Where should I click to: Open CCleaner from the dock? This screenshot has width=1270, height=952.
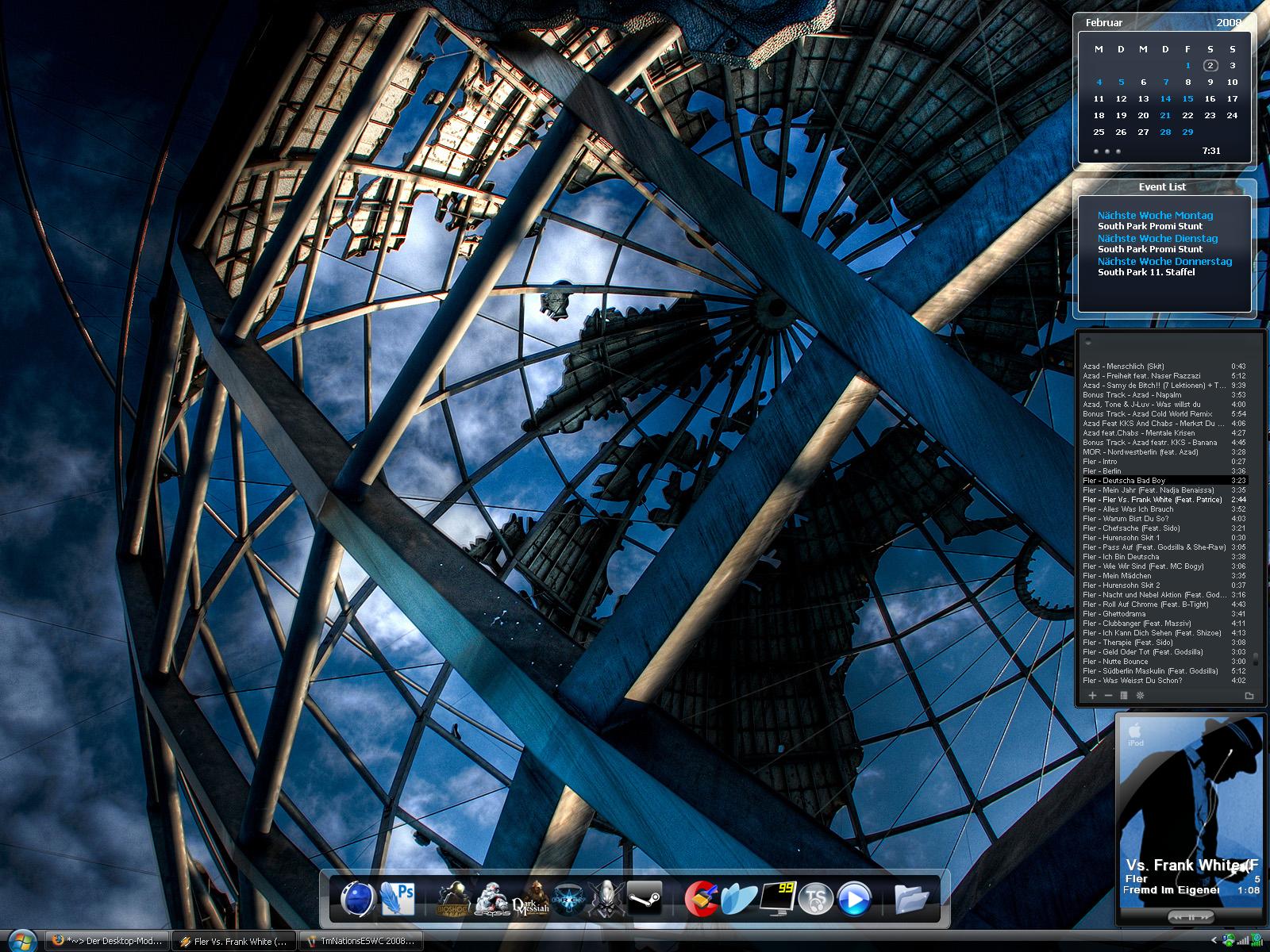(x=702, y=899)
